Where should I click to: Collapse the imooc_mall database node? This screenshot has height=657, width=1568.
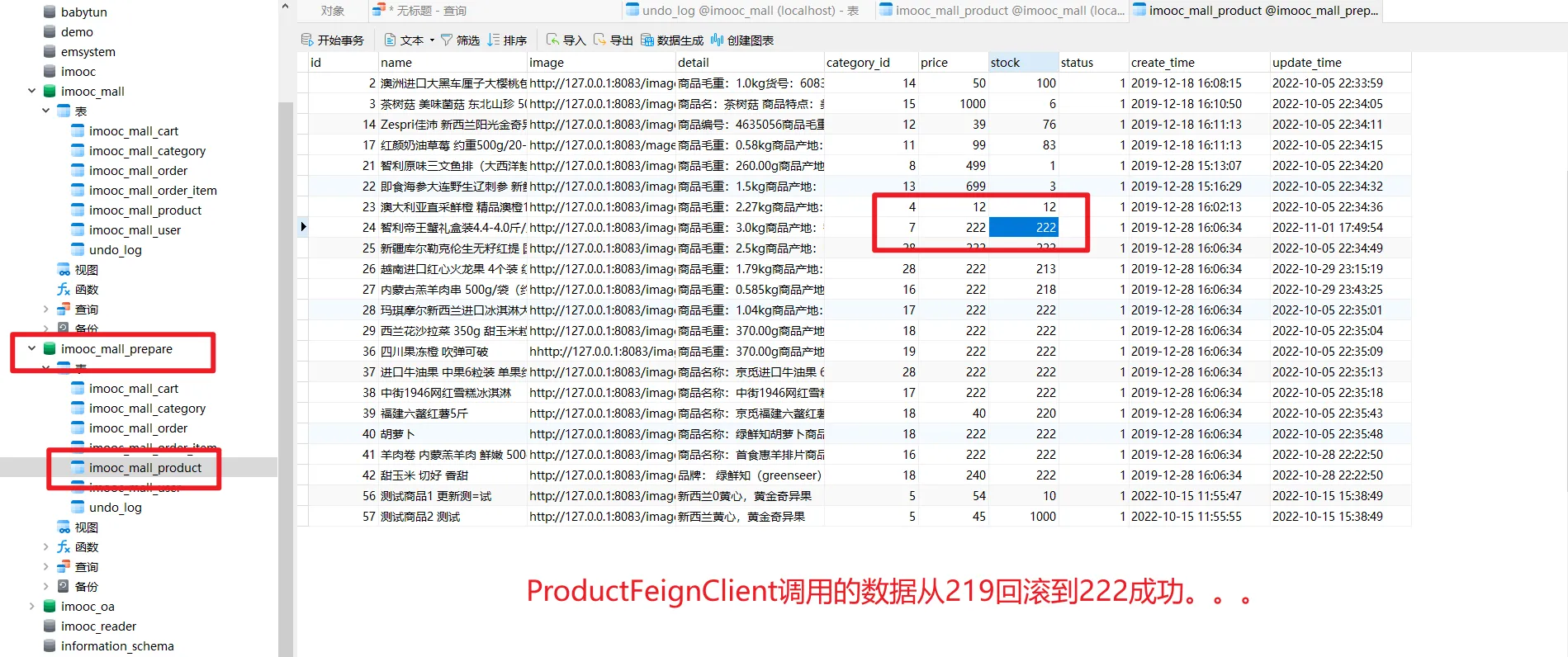click(31, 91)
